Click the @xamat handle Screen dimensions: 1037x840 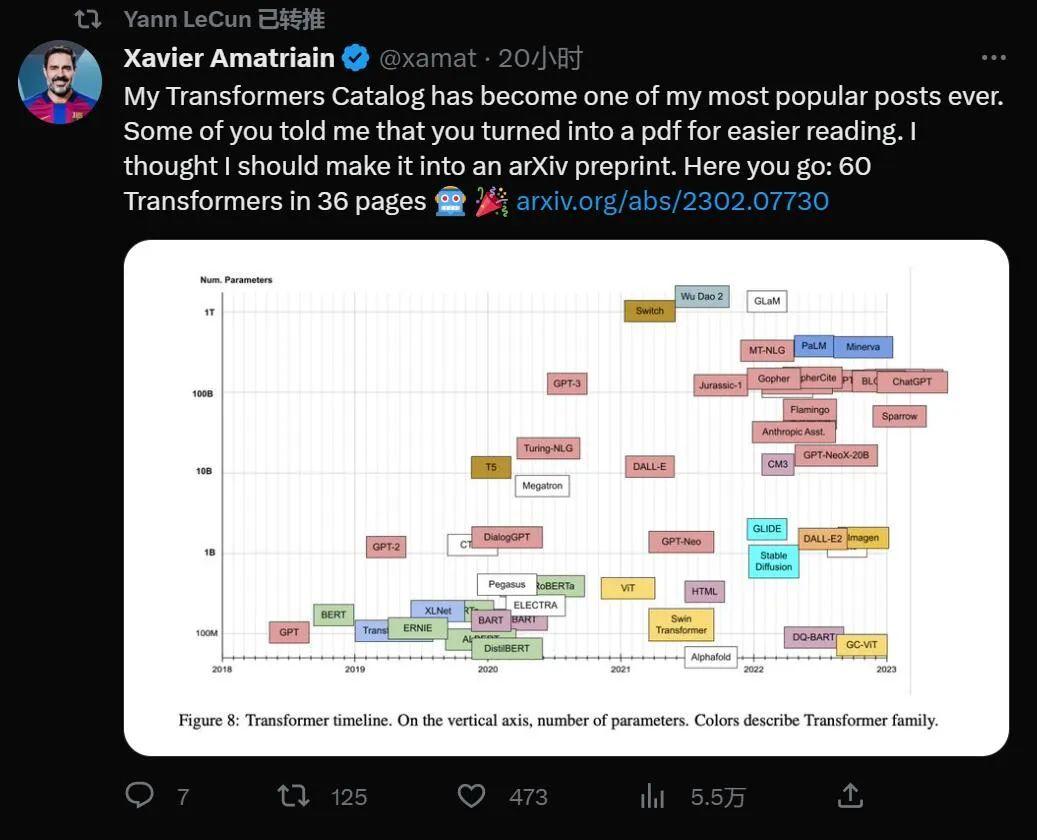[x=427, y=58]
